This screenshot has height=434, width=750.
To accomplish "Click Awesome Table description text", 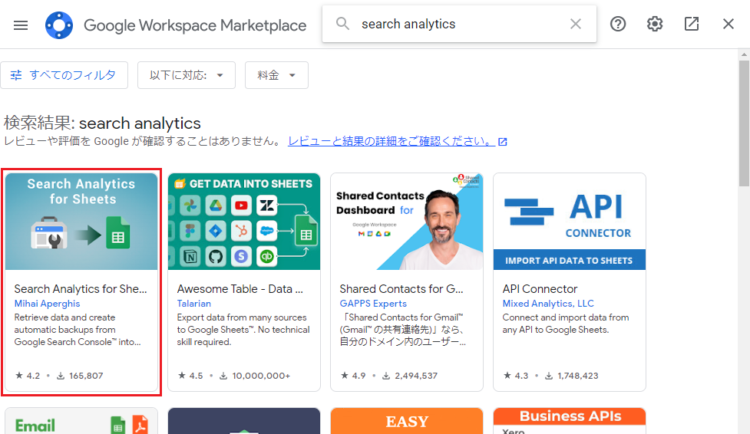I will click(x=243, y=330).
